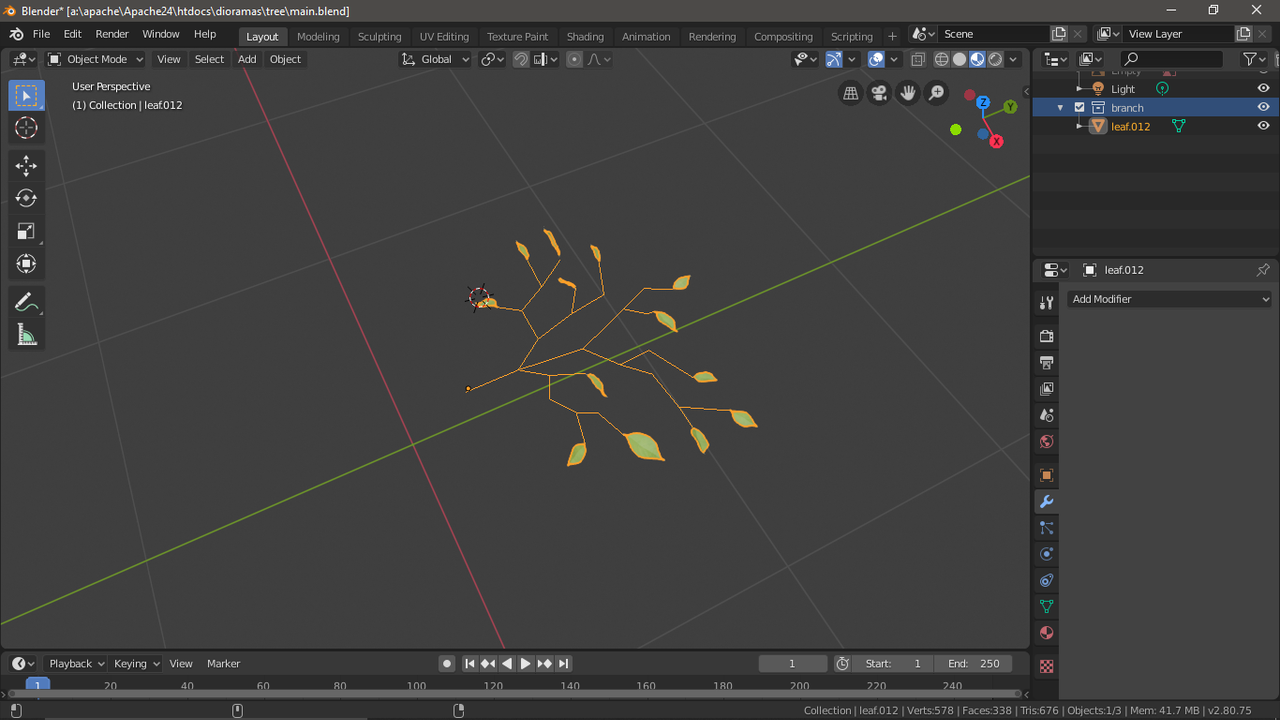Click the Jump to Endpoint playback button

pyautogui.click(x=563, y=663)
